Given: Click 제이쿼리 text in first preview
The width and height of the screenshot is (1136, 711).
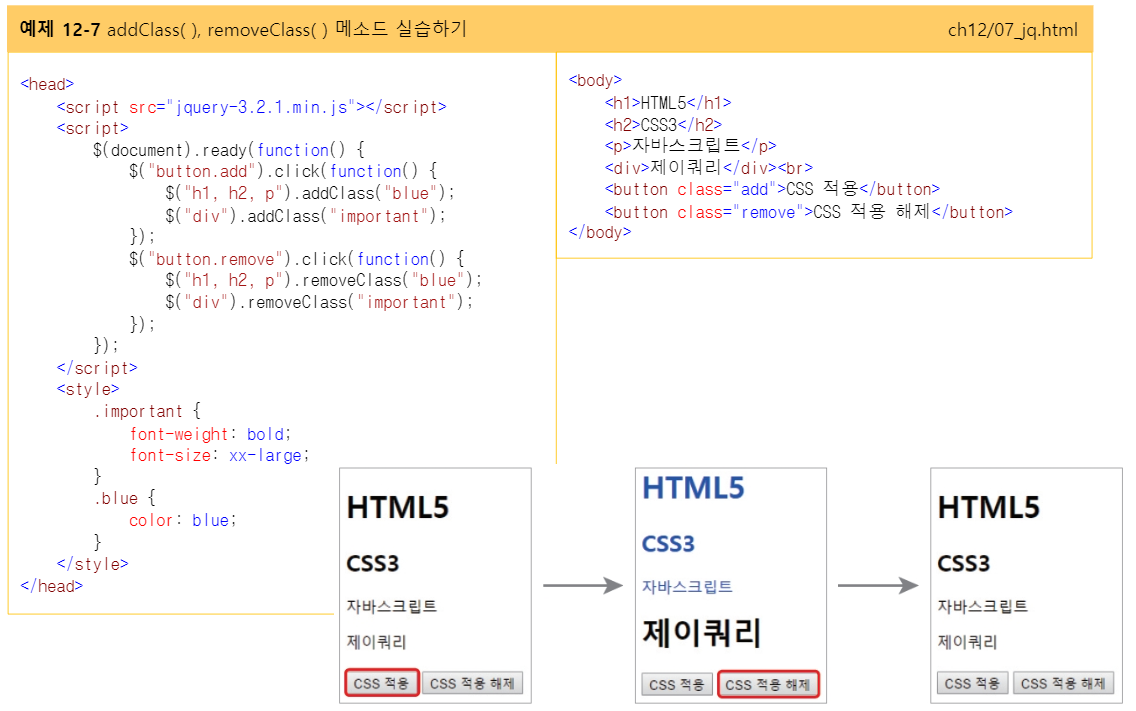Looking at the screenshot, I should (x=376, y=642).
